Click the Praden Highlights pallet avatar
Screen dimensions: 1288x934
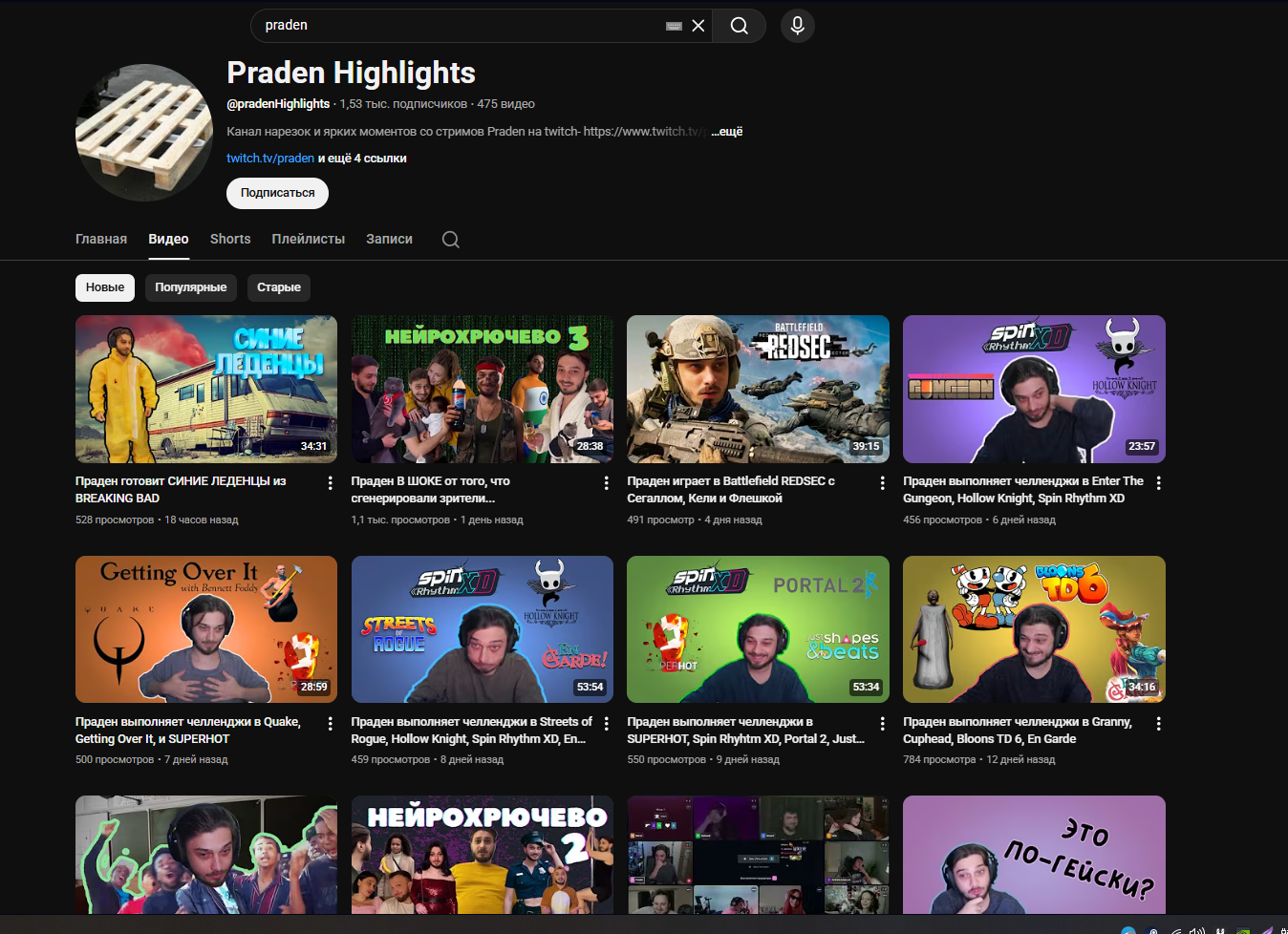(x=144, y=133)
